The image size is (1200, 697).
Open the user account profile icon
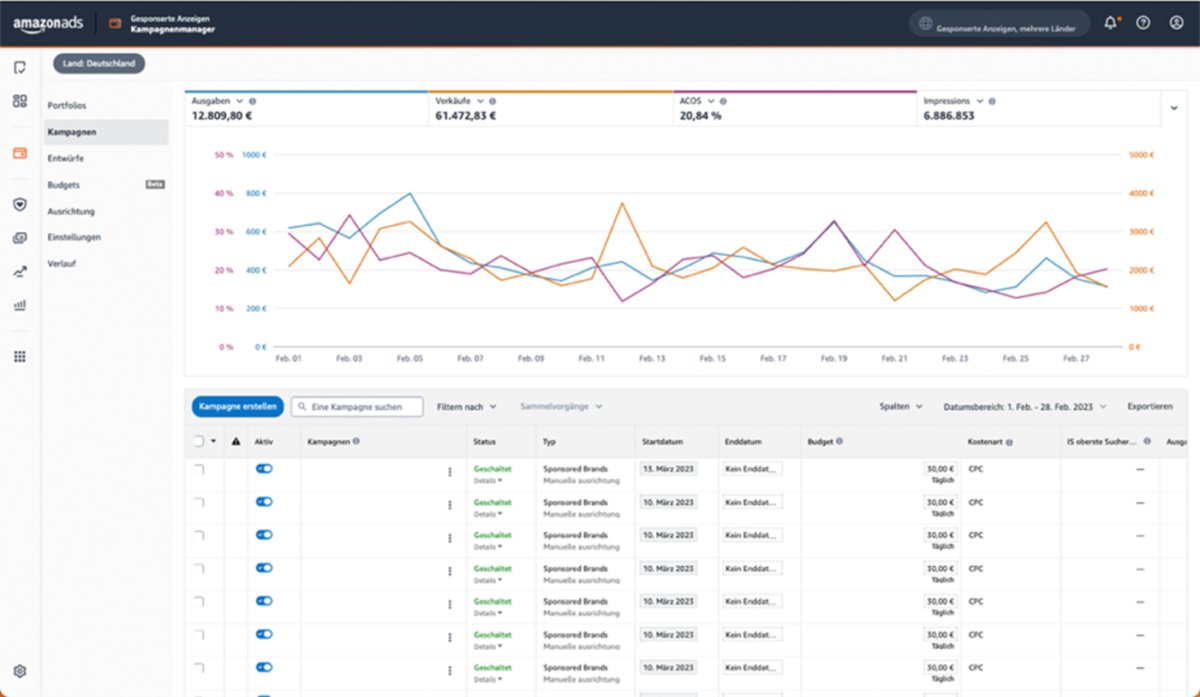(1176, 23)
